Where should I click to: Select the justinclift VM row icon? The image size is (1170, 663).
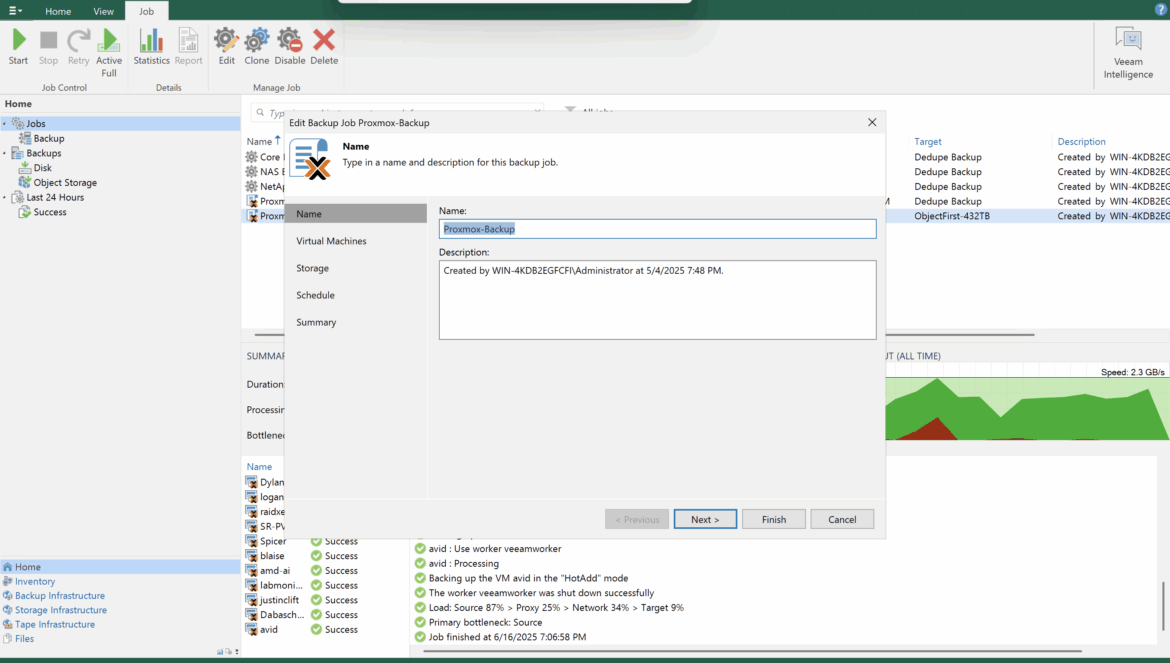[251, 600]
